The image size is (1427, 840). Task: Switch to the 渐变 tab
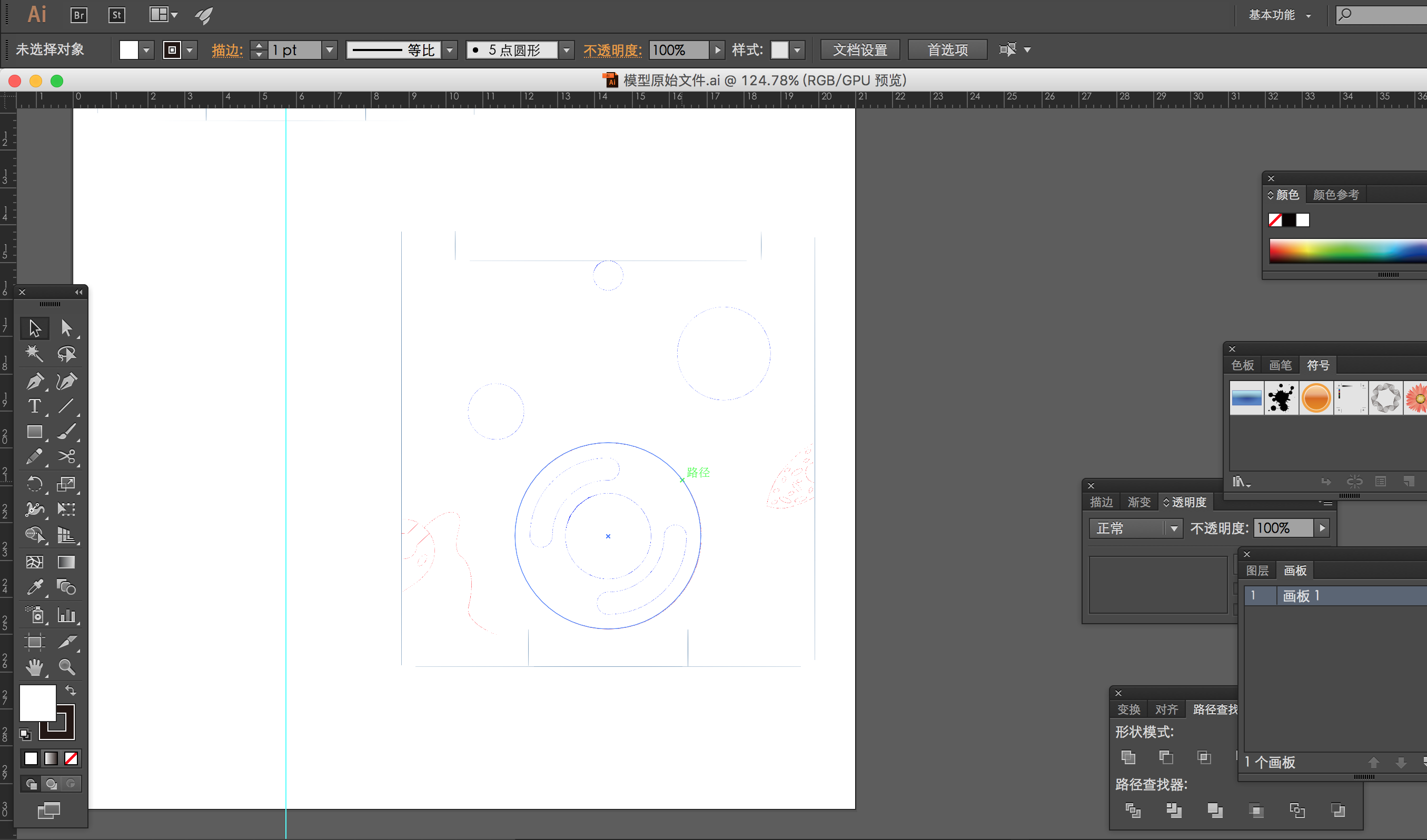click(x=1138, y=502)
